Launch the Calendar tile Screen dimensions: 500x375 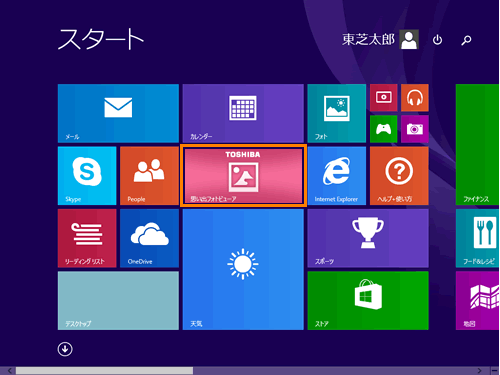click(243, 113)
